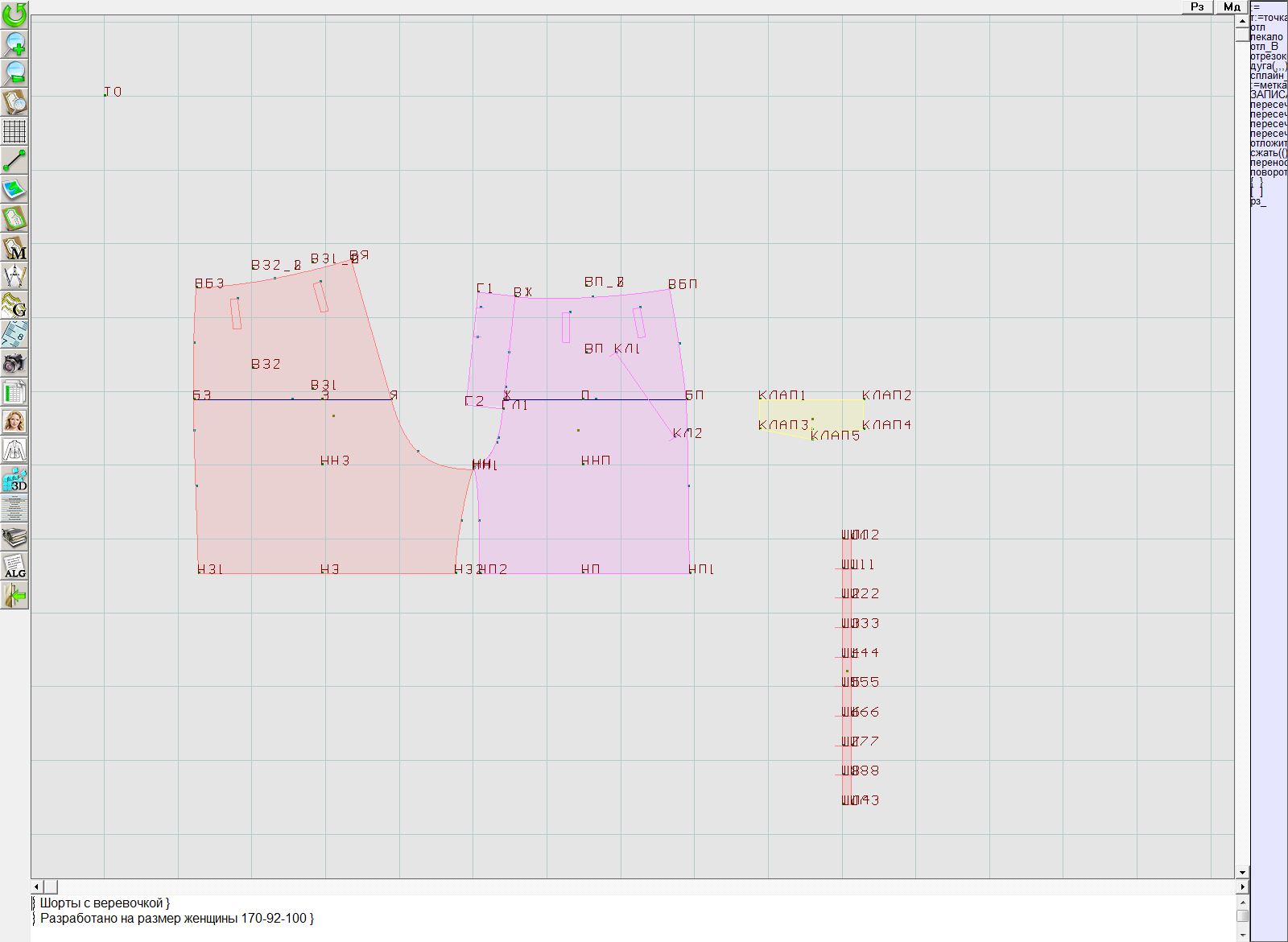Viewport: 1288px width, 942px height.
Task: Toggle the grid display icon
Action: [14, 131]
